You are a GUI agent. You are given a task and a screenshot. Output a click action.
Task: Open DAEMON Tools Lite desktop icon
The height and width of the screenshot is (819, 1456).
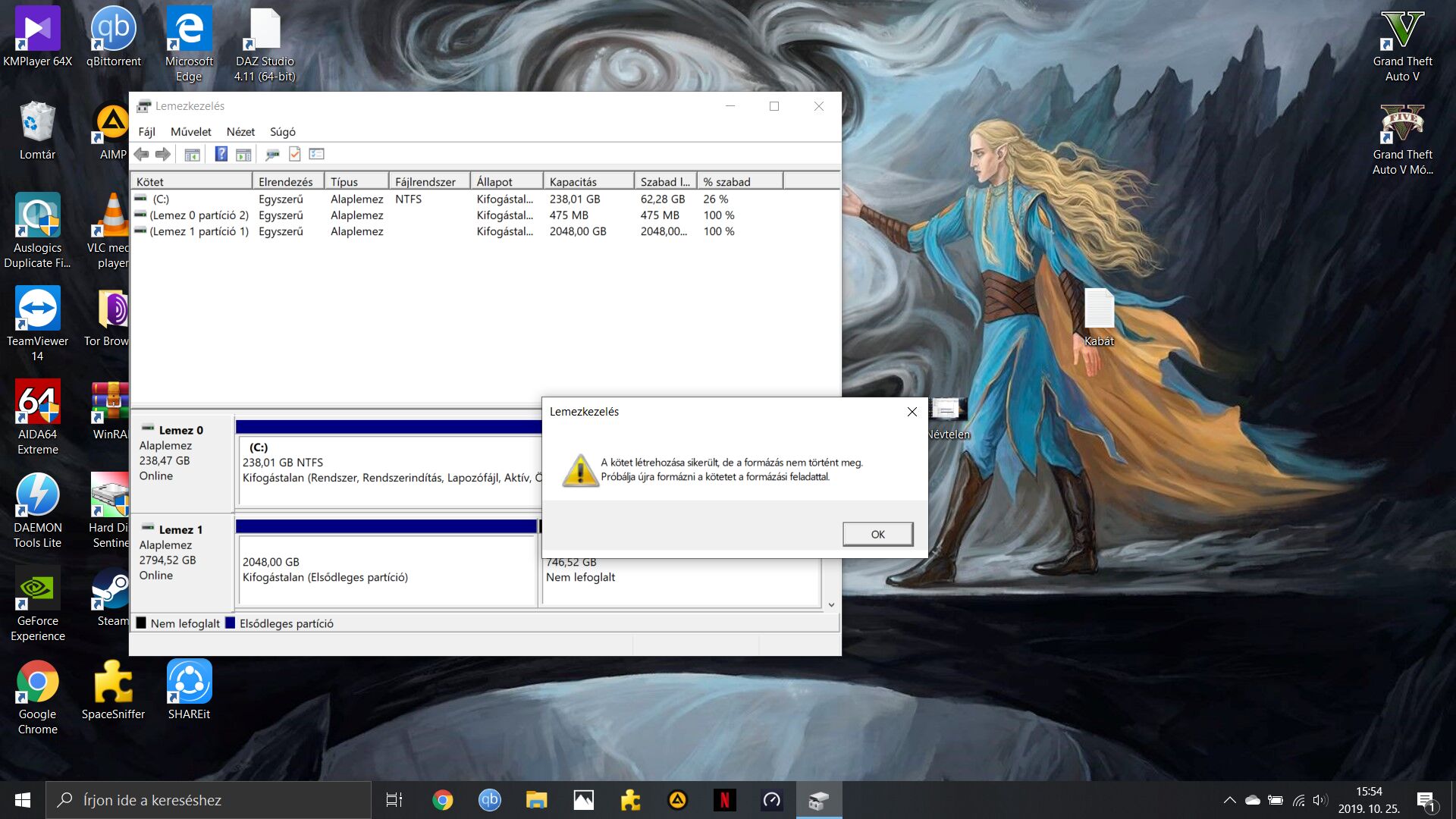point(38,511)
